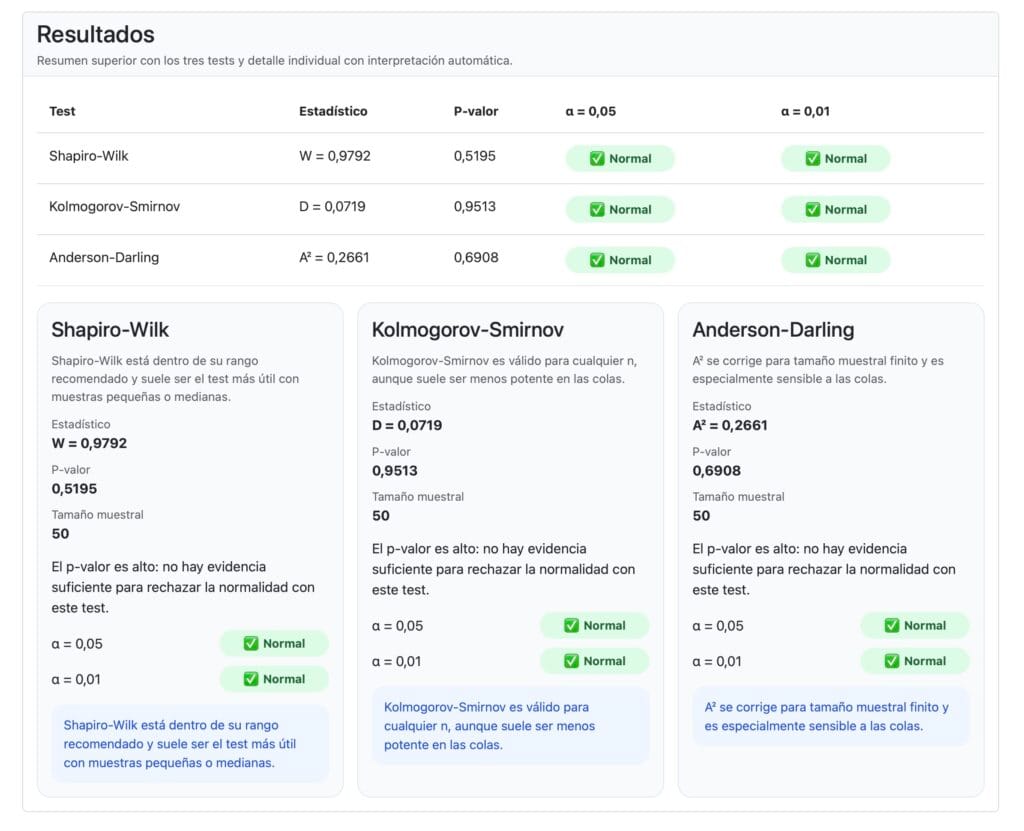
Task: Select bold 'A² = 0,2661' in the Anderson-Darling card
Action: [x=730, y=425]
